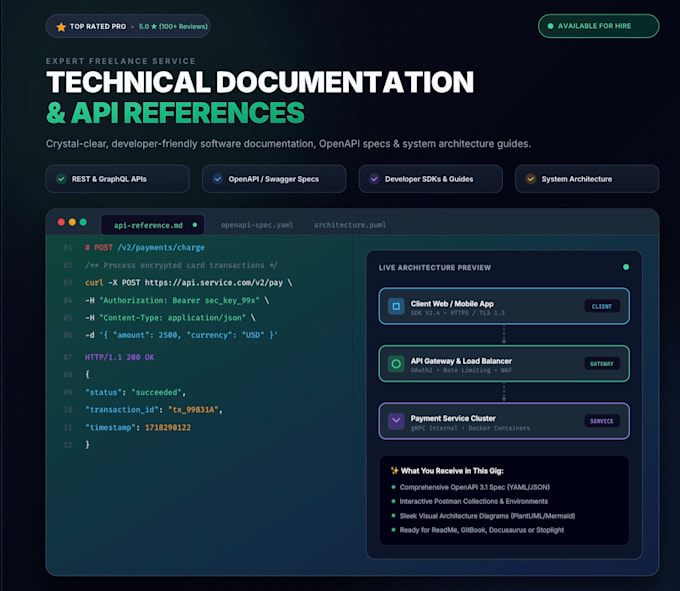
Task: Click the CLIENT tag badge
Action: pos(602,306)
